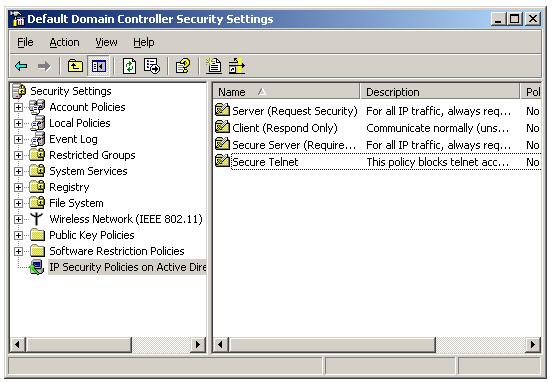Open the File menu
This screenshot has width=552, height=383.
pyautogui.click(x=25, y=42)
